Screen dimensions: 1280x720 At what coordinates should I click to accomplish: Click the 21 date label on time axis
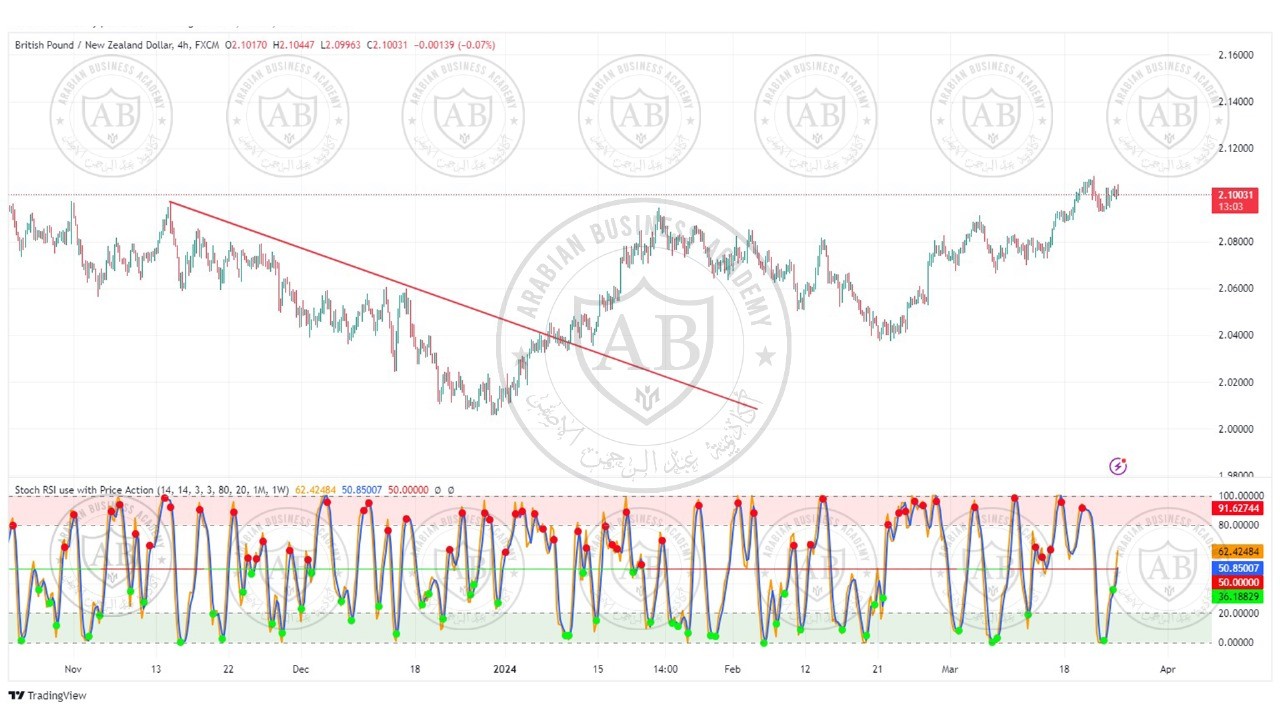(877, 669)
